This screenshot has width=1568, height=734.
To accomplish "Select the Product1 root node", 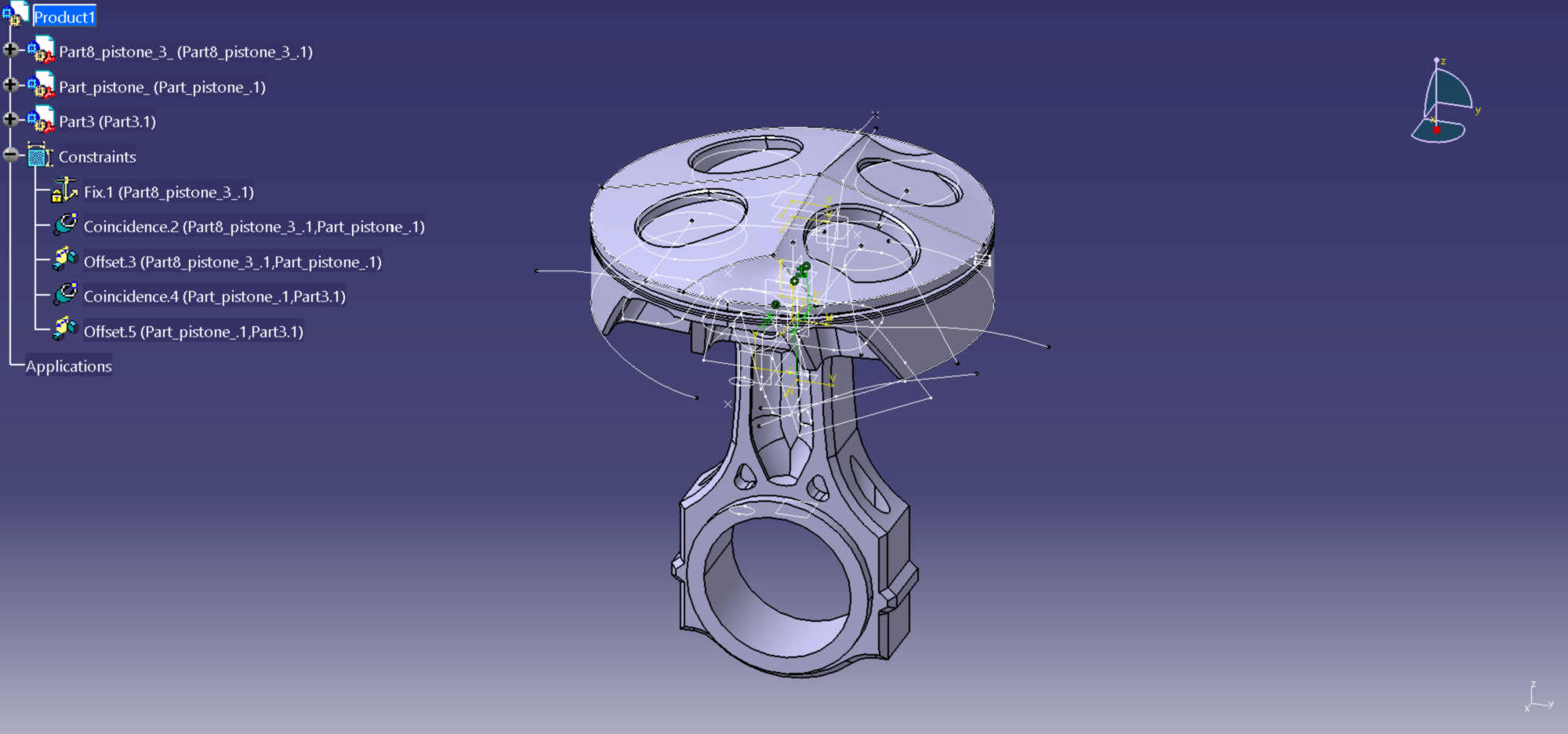I will click(x=64, y=17).
